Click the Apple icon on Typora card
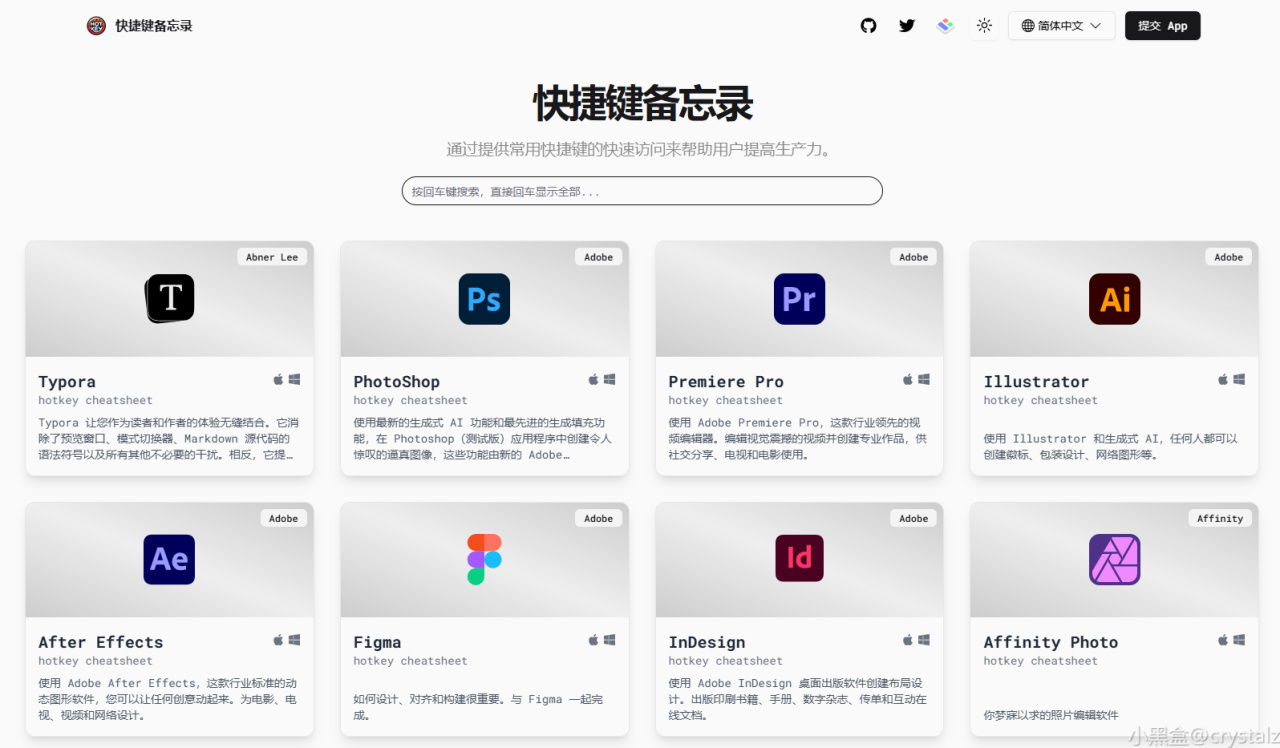This screenshot has width=1280, height=748. point(279,380)
